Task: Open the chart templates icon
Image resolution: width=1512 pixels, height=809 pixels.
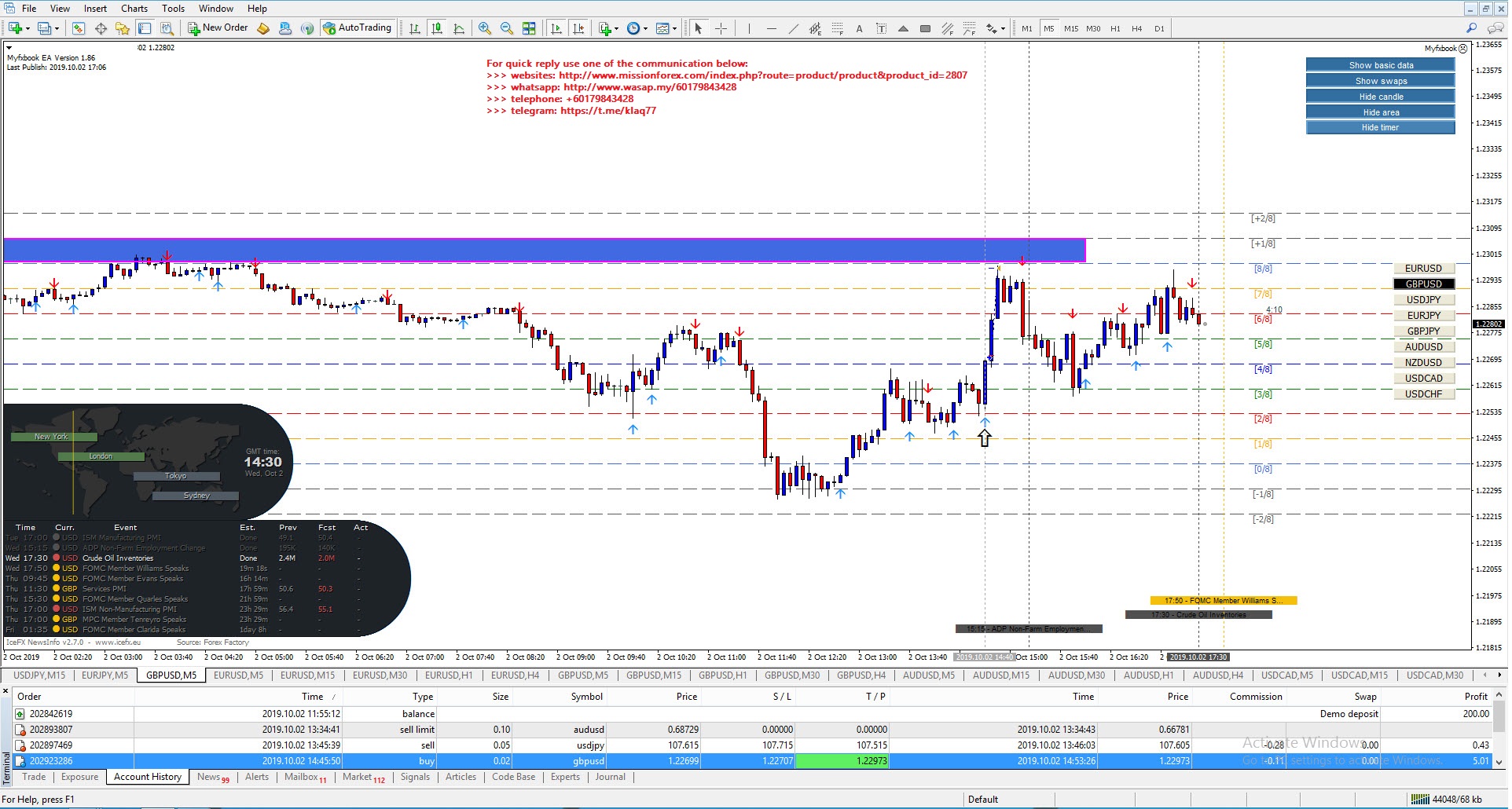Action: tap(662, 28)
